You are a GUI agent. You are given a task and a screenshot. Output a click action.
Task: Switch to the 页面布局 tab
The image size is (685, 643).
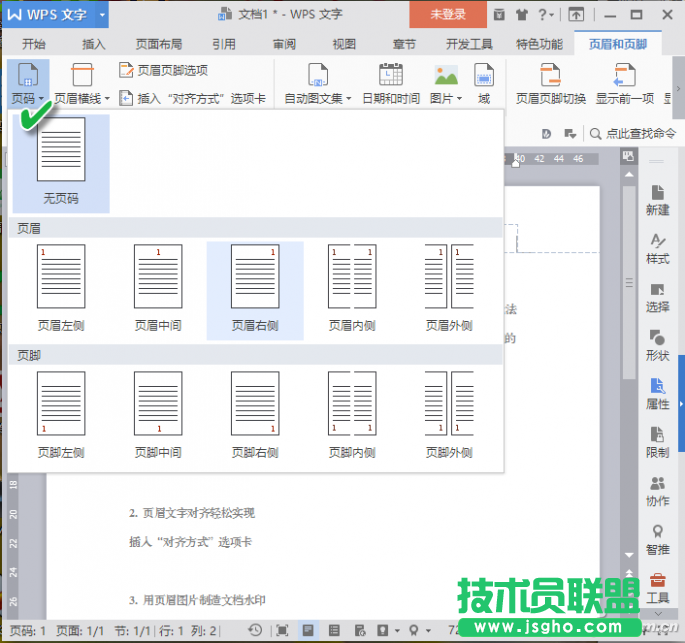pyautogui.click(x=159, y=44)
